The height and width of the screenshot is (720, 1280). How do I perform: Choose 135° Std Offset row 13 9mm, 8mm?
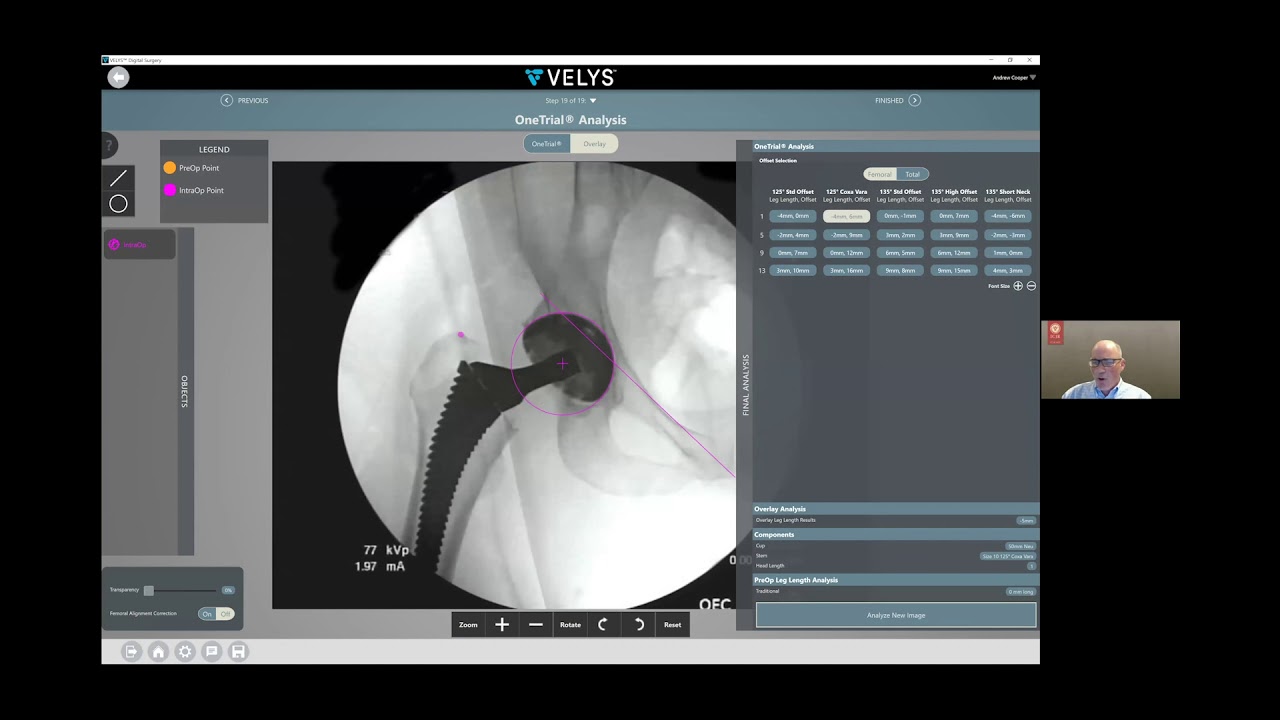coord(900,270)
